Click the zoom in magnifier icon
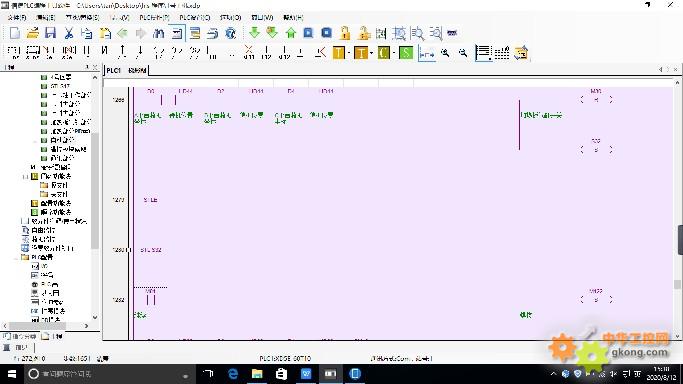 tap(445, 53)
